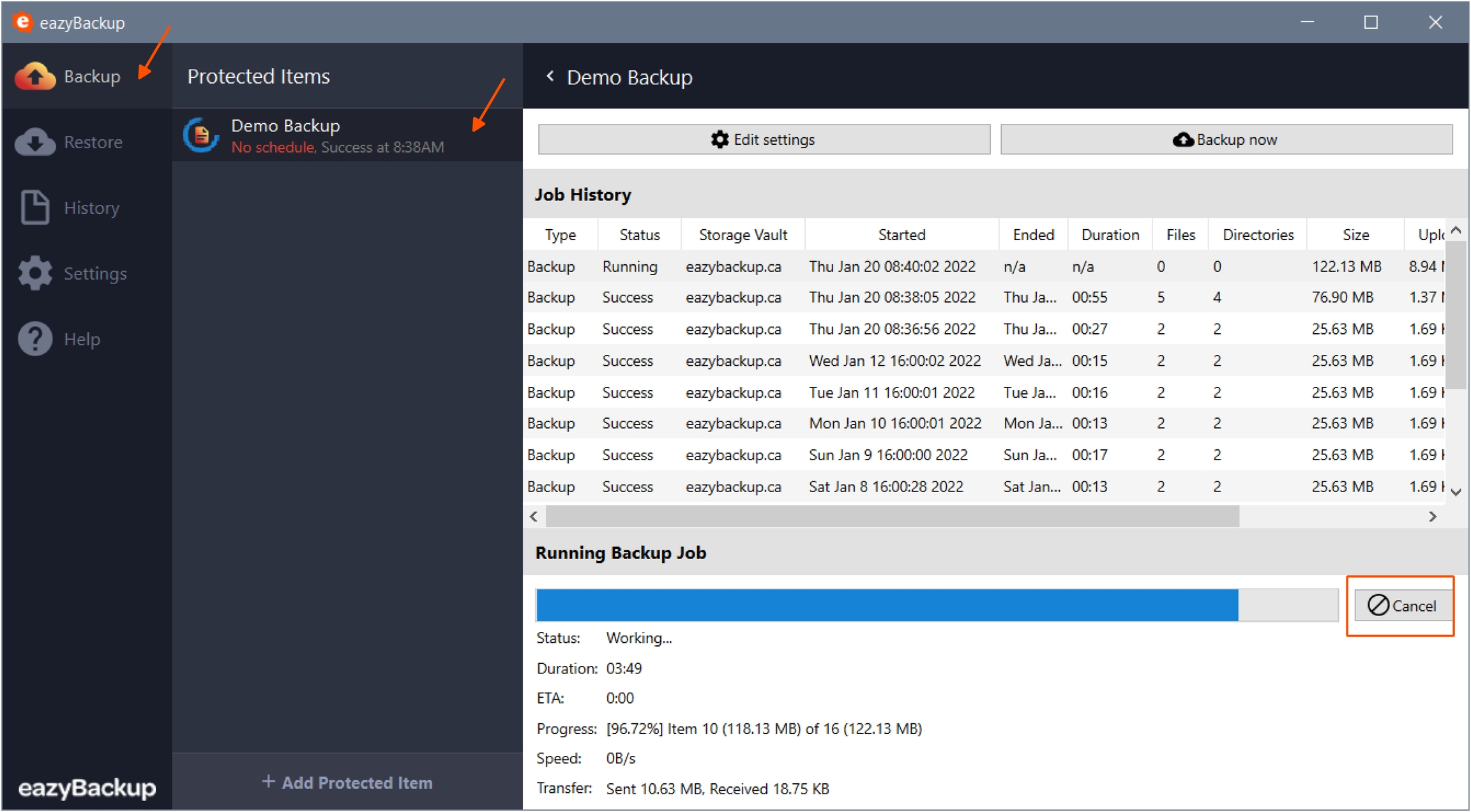Click the orange cloud Backup icon
The width and height of the screenshot is (1471, 812).
pyautogui.click(x=35, y=77)
